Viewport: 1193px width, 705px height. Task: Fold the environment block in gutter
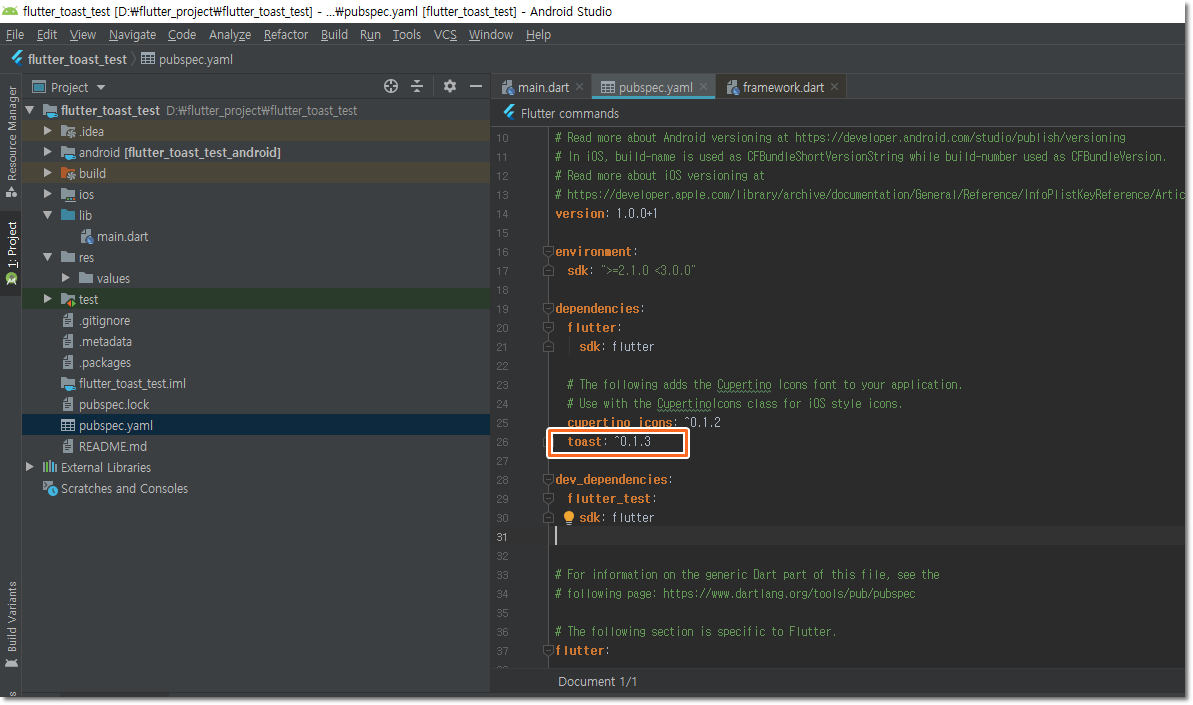[548, 251]
